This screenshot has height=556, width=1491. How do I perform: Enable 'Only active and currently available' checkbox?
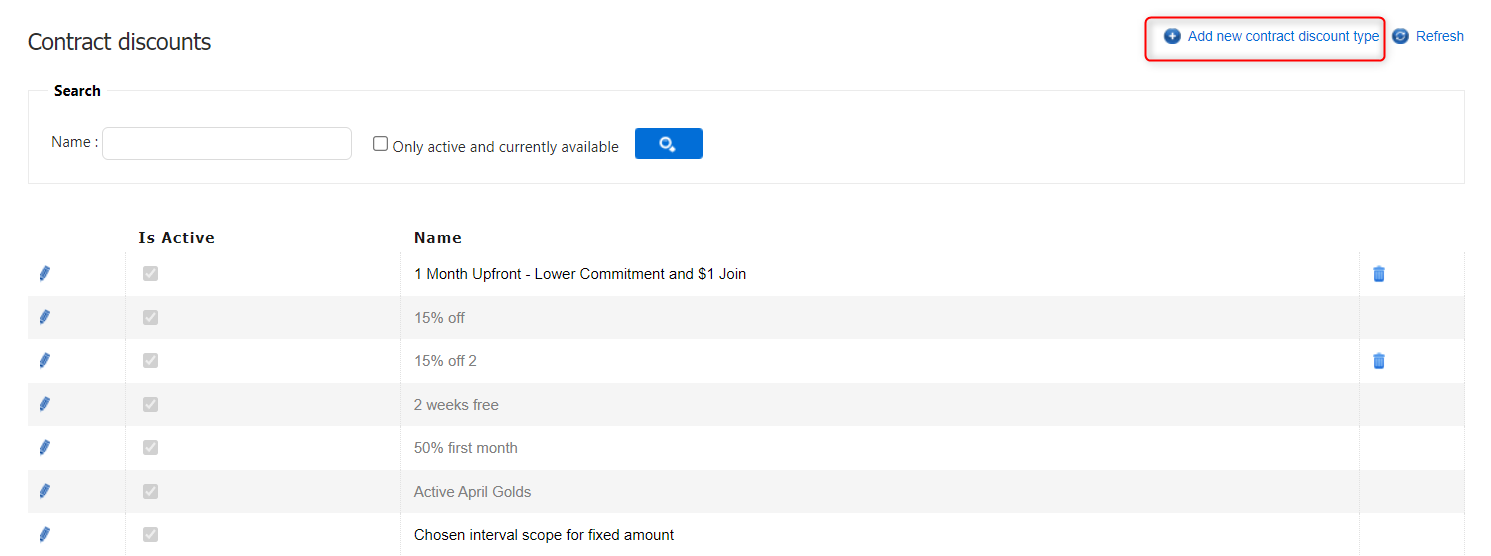click(381, 144)
